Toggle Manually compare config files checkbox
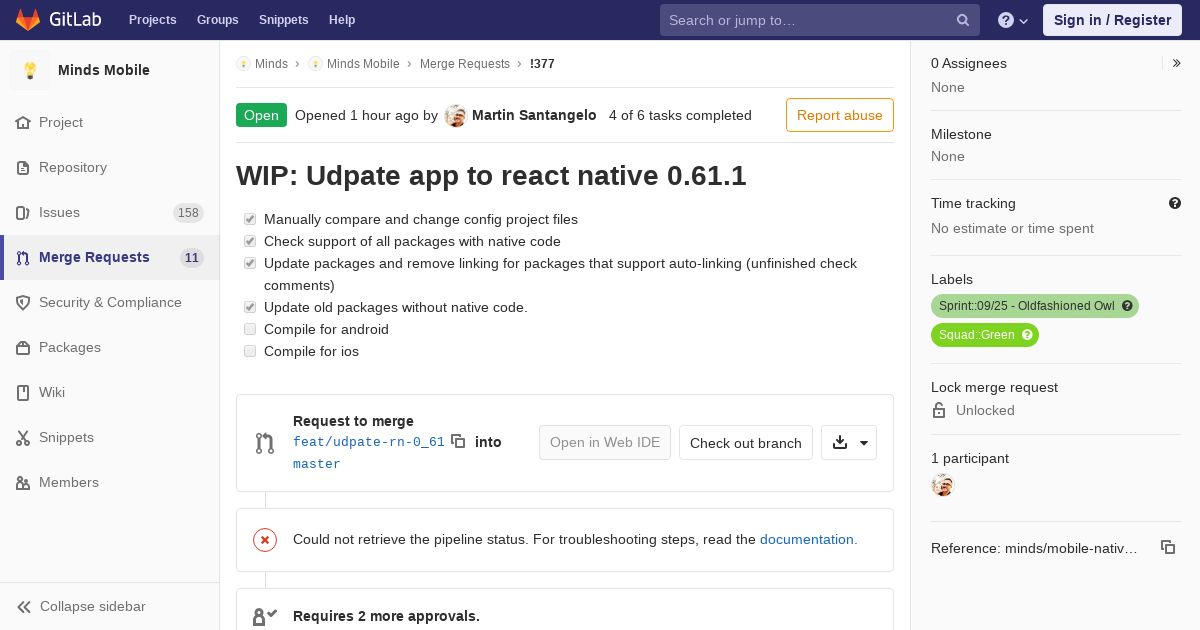Image resolution: width=1200 pixels, height=630 pixels. point(250,219)
